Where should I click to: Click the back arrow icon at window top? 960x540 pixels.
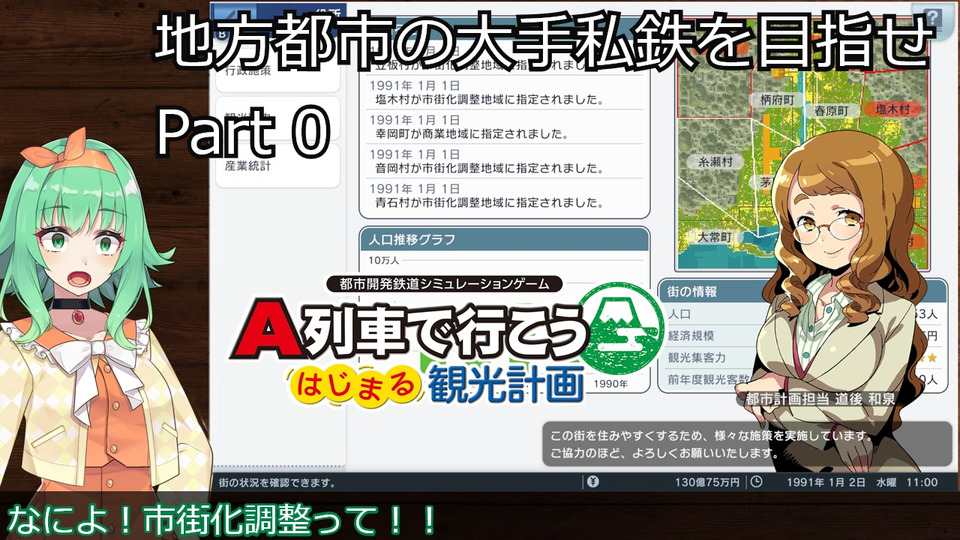[231, 18]
